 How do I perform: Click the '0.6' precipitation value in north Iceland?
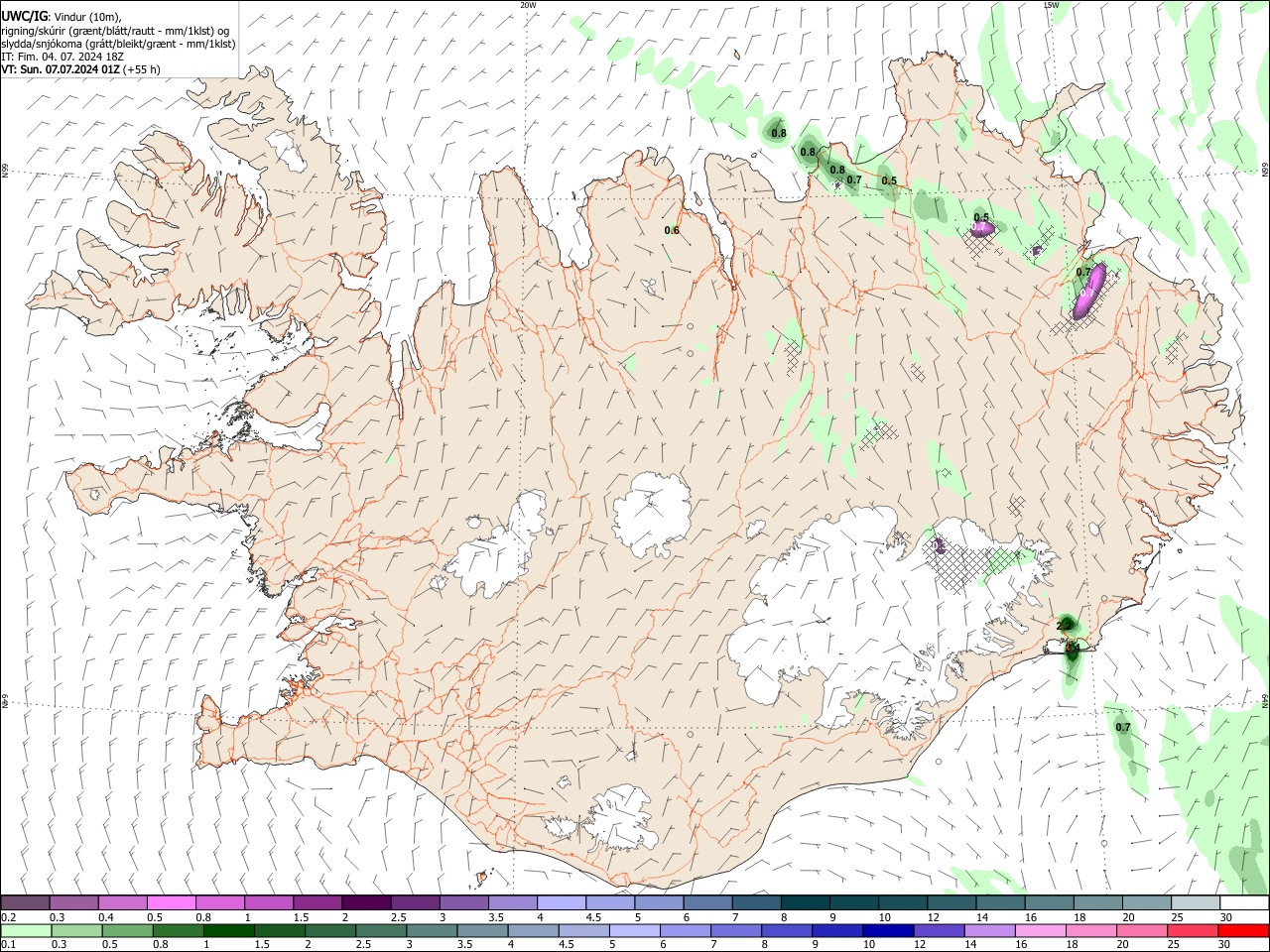(x=672, y=231)
